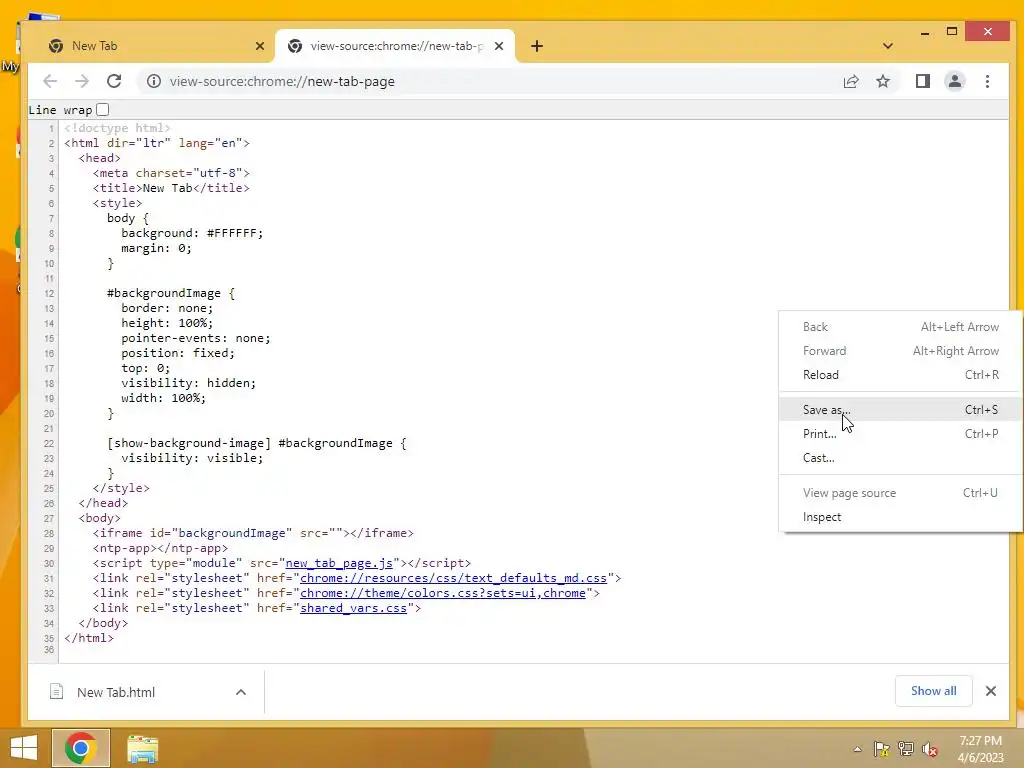
Task: Click the muted volume tray icon
Action: point(931,749)
